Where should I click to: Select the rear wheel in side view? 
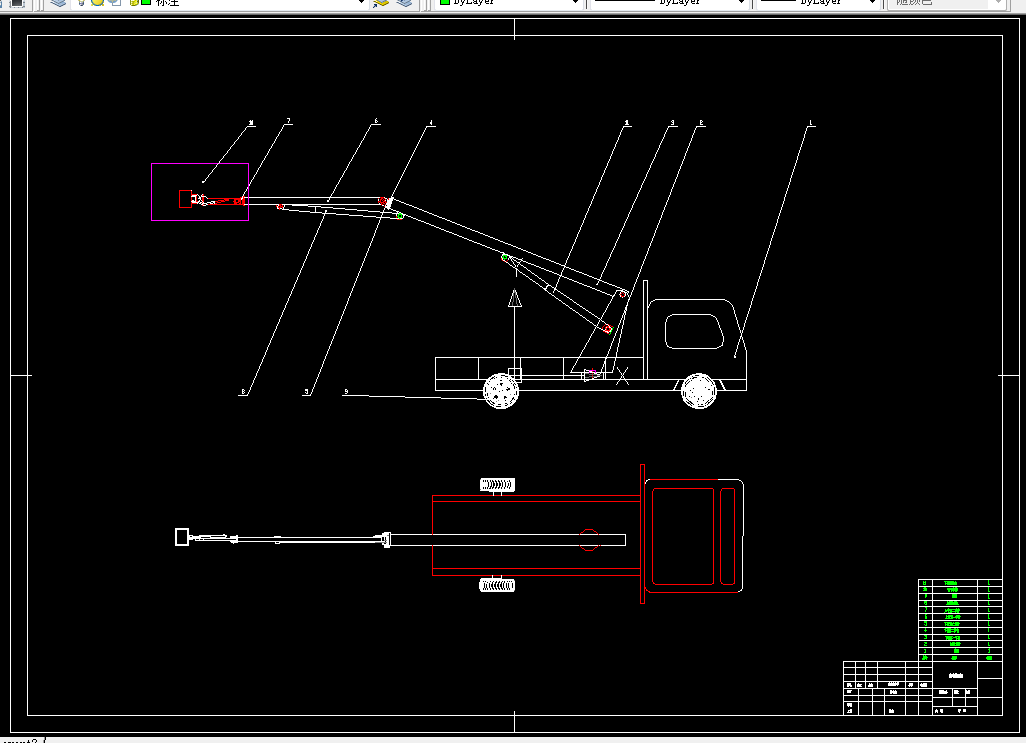point(501,391)
